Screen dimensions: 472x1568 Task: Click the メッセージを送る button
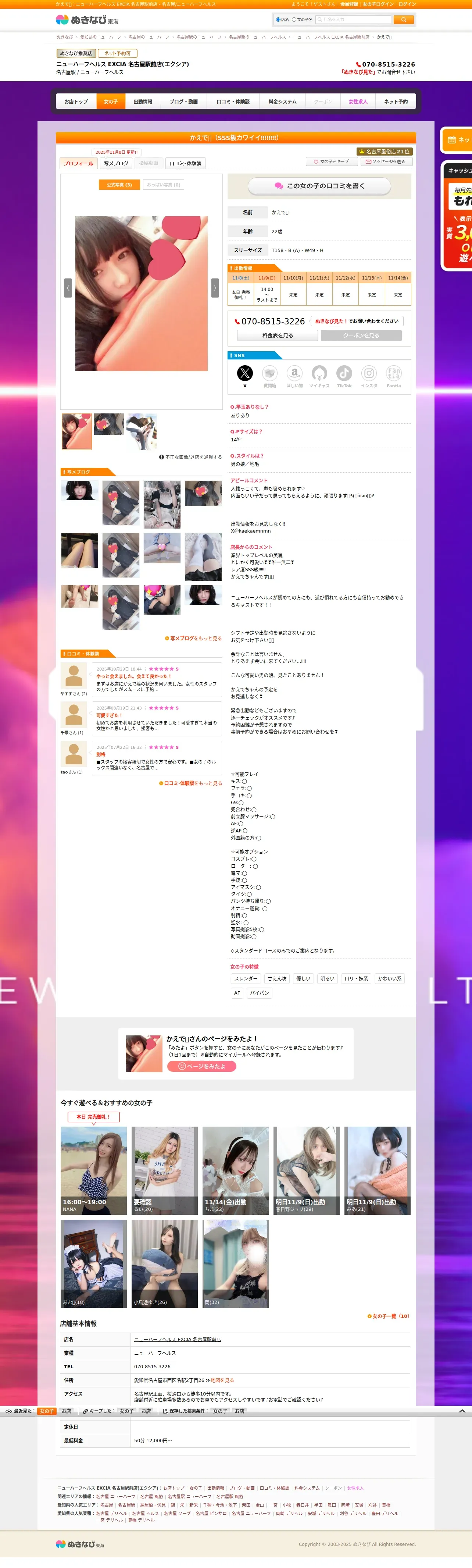386,162
